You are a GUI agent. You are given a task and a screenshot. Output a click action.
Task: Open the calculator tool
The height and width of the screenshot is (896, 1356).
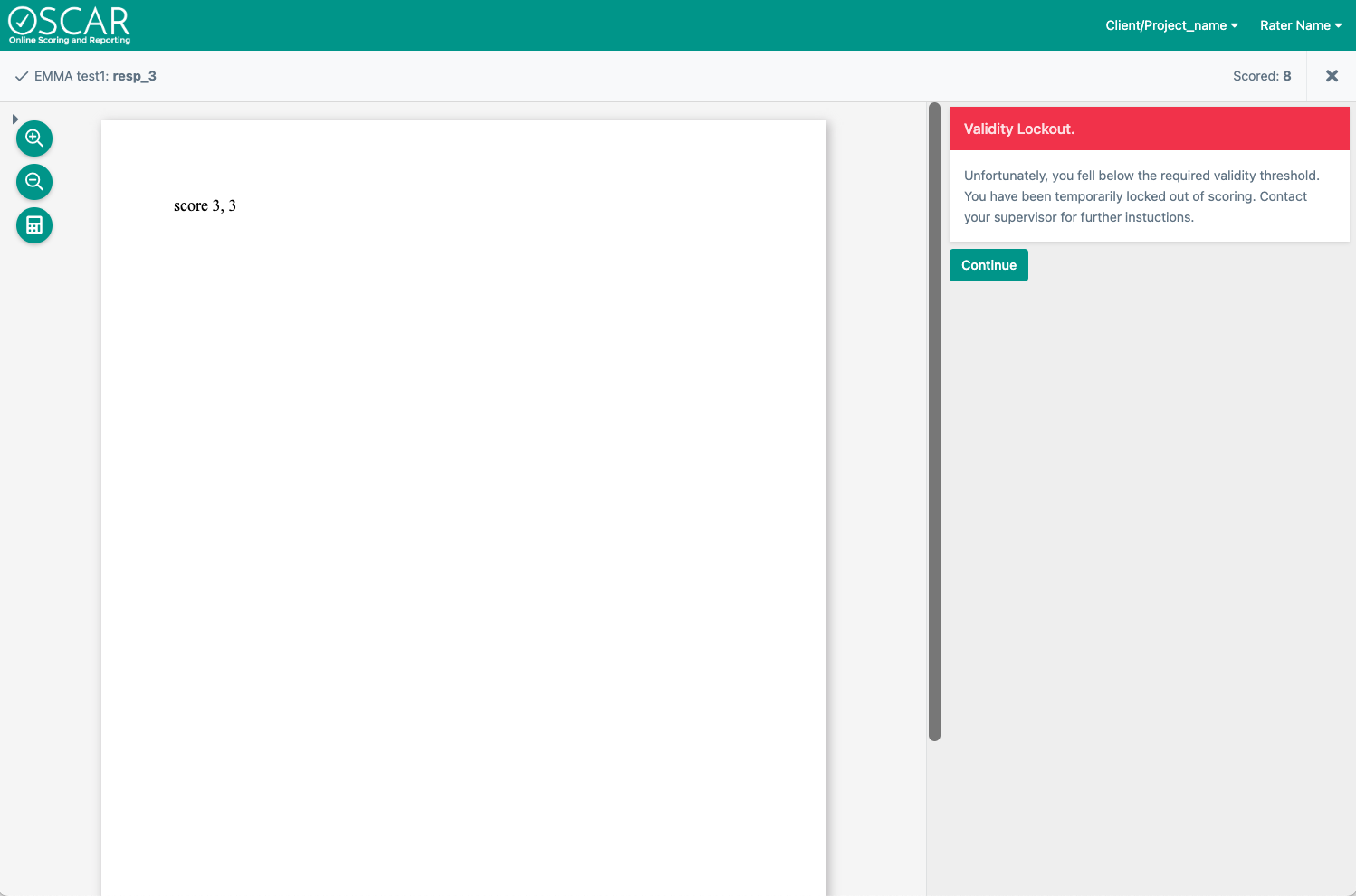pyautogui.click(x=34, y=225)
